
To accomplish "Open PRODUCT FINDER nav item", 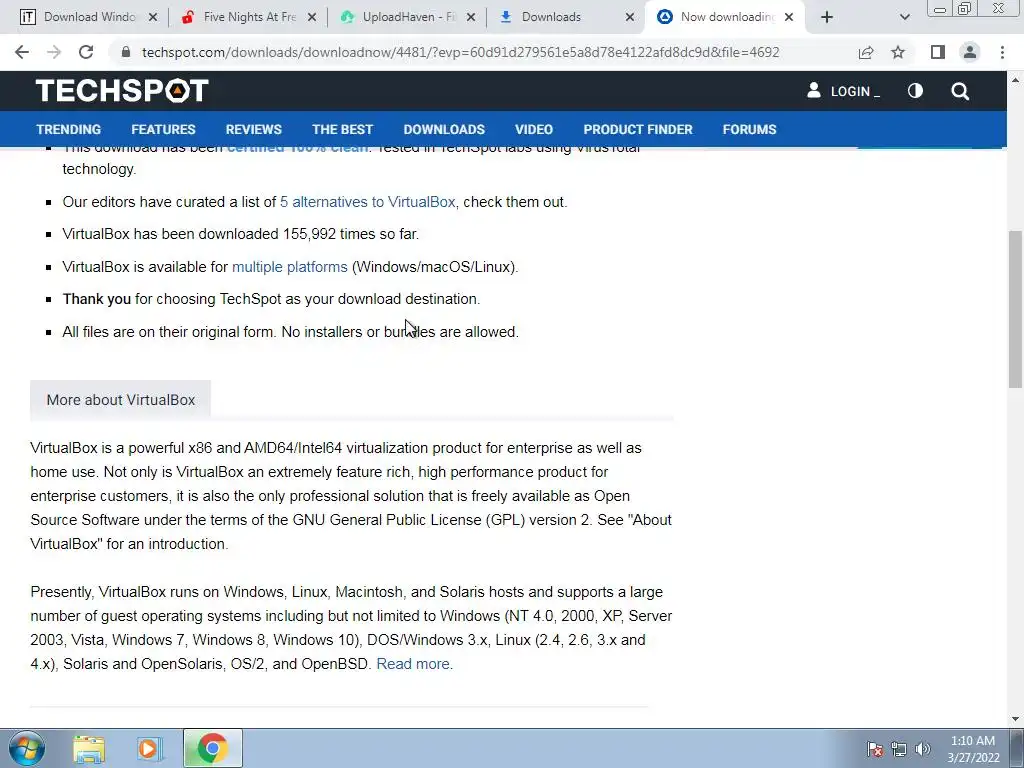I will point(638,129).
